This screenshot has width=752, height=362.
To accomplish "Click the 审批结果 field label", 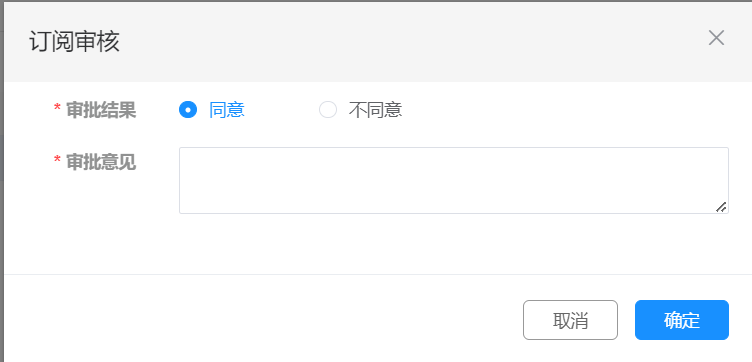I will [x=101, y=110].
